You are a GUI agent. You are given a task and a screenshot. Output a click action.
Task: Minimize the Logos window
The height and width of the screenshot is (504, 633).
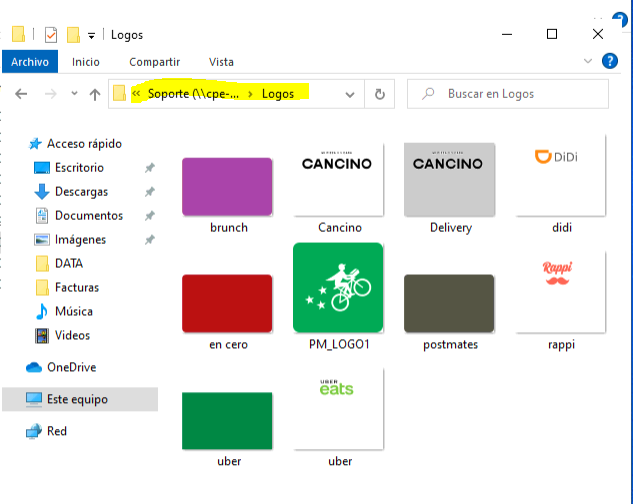[507, 34]
